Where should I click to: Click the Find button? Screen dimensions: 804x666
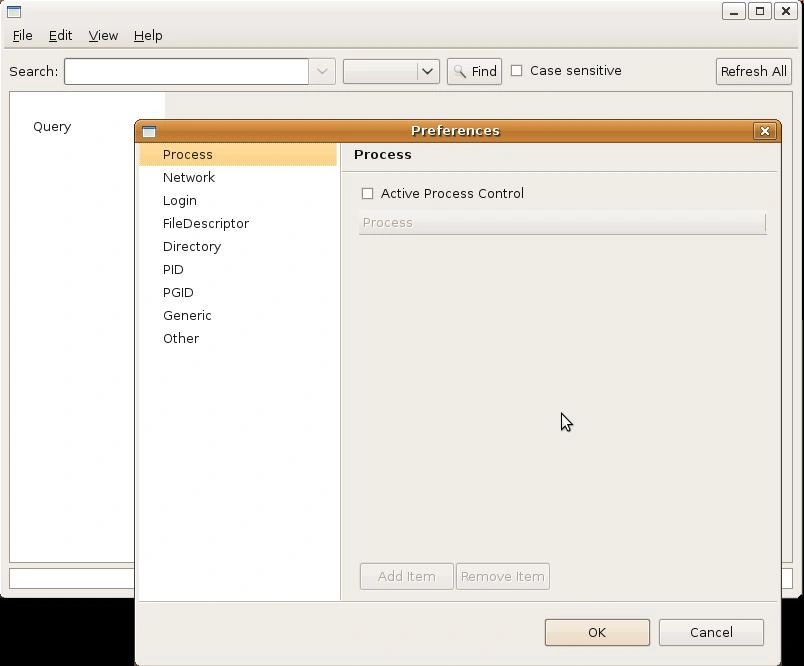click(x=474, y=71)
